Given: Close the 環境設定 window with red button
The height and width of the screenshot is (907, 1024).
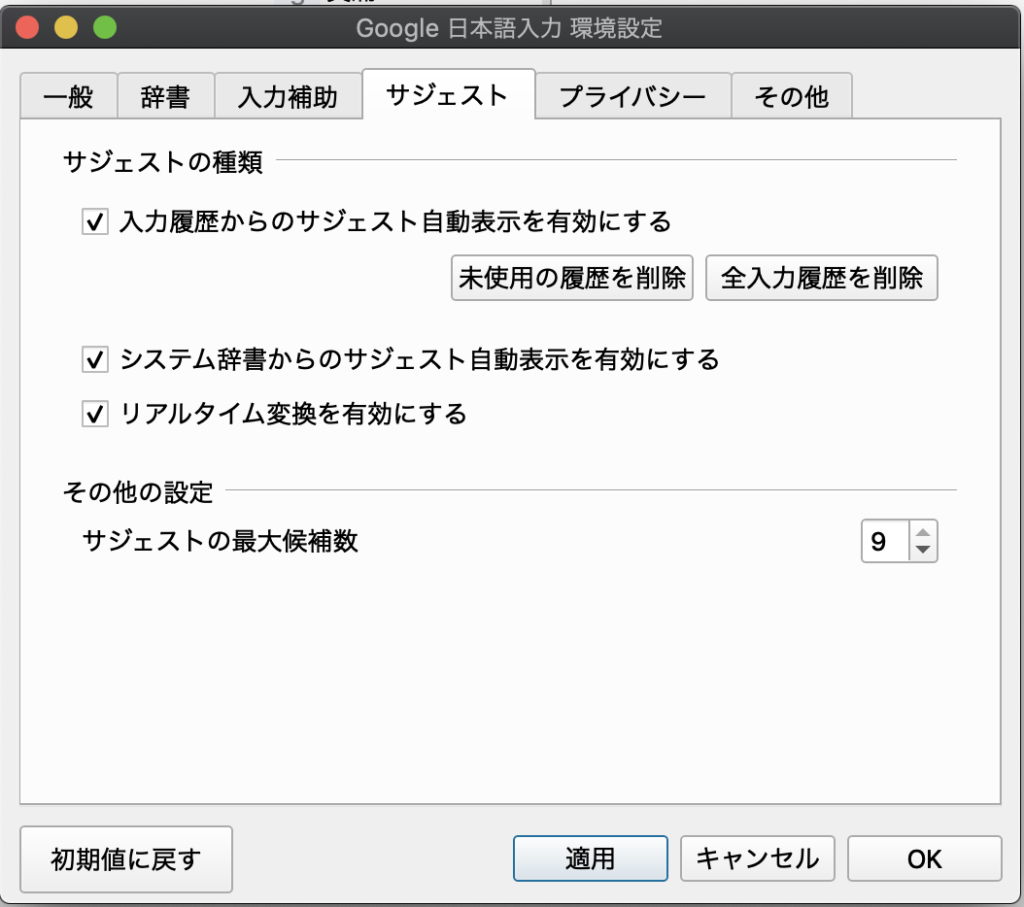Looking at the screenshot, I should (x=28, y=27).
